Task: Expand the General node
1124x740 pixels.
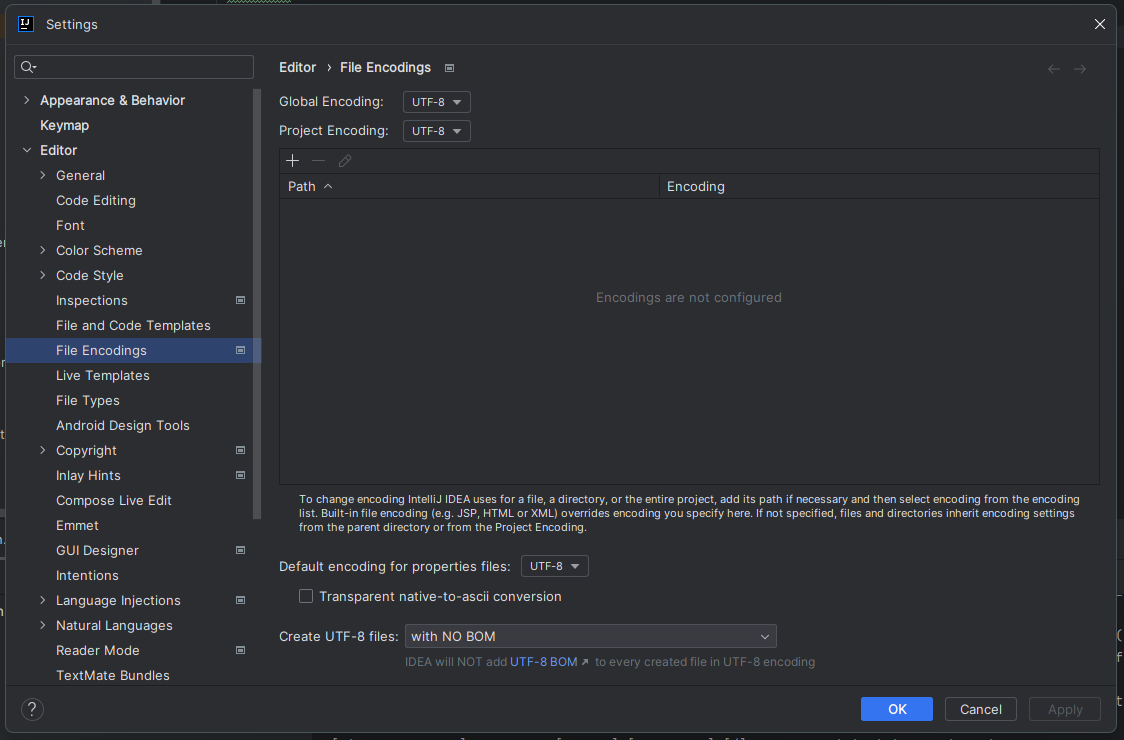Action: [43, 175]
